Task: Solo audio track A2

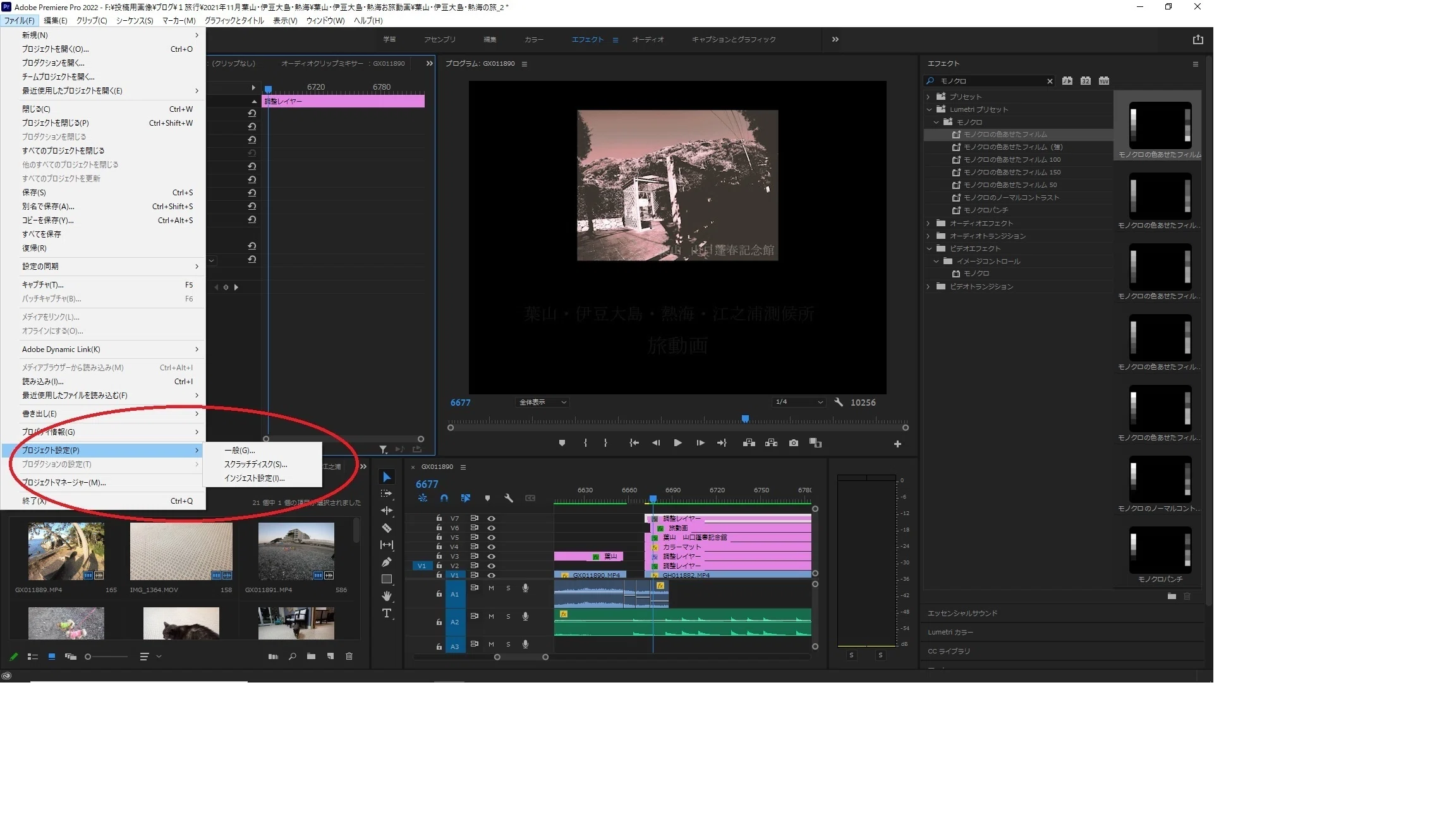Action: click(x=508, y=616)
